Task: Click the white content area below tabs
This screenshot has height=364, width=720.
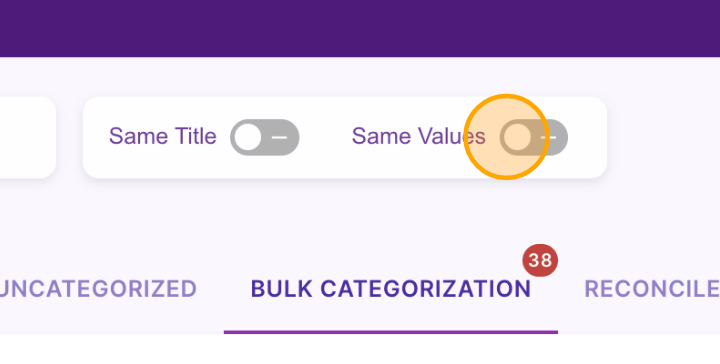Action: click(x=360, y=349)
